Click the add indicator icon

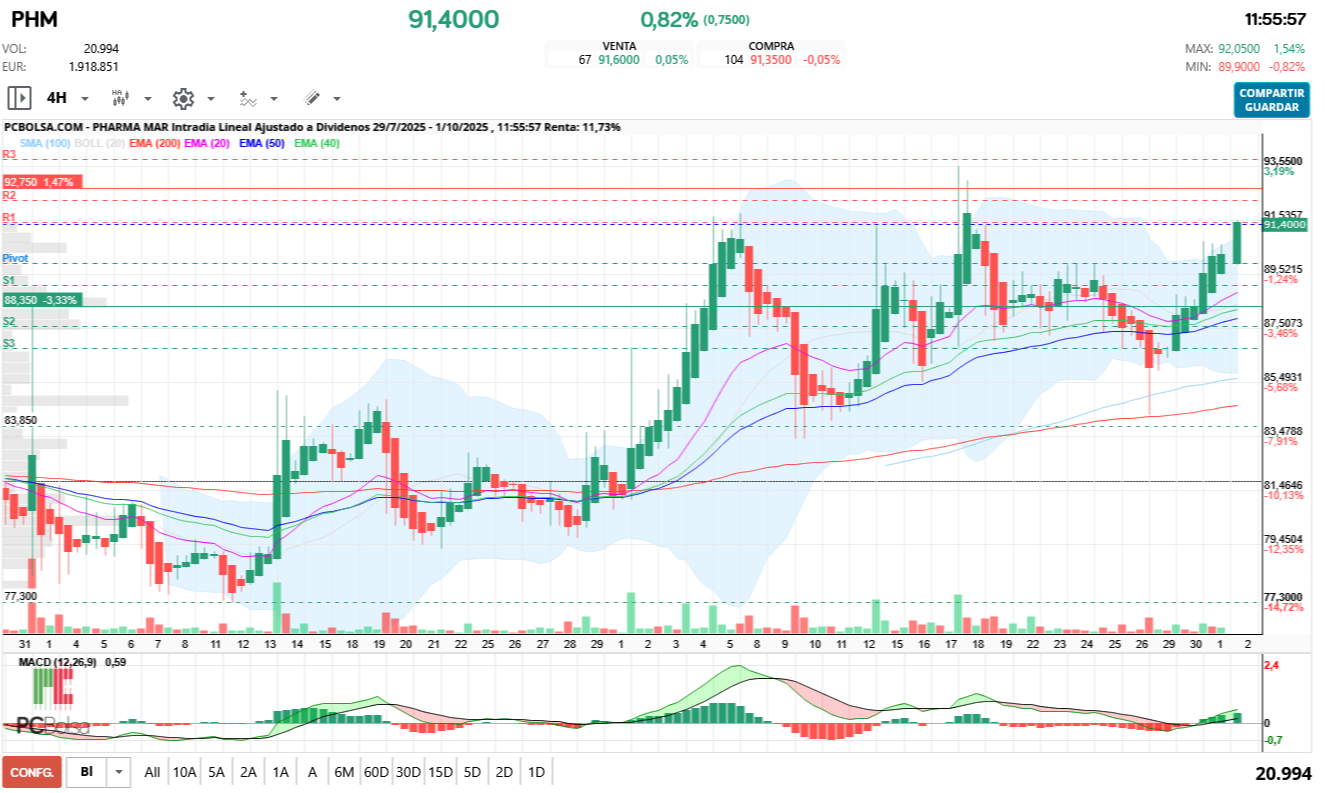[247, 98]
